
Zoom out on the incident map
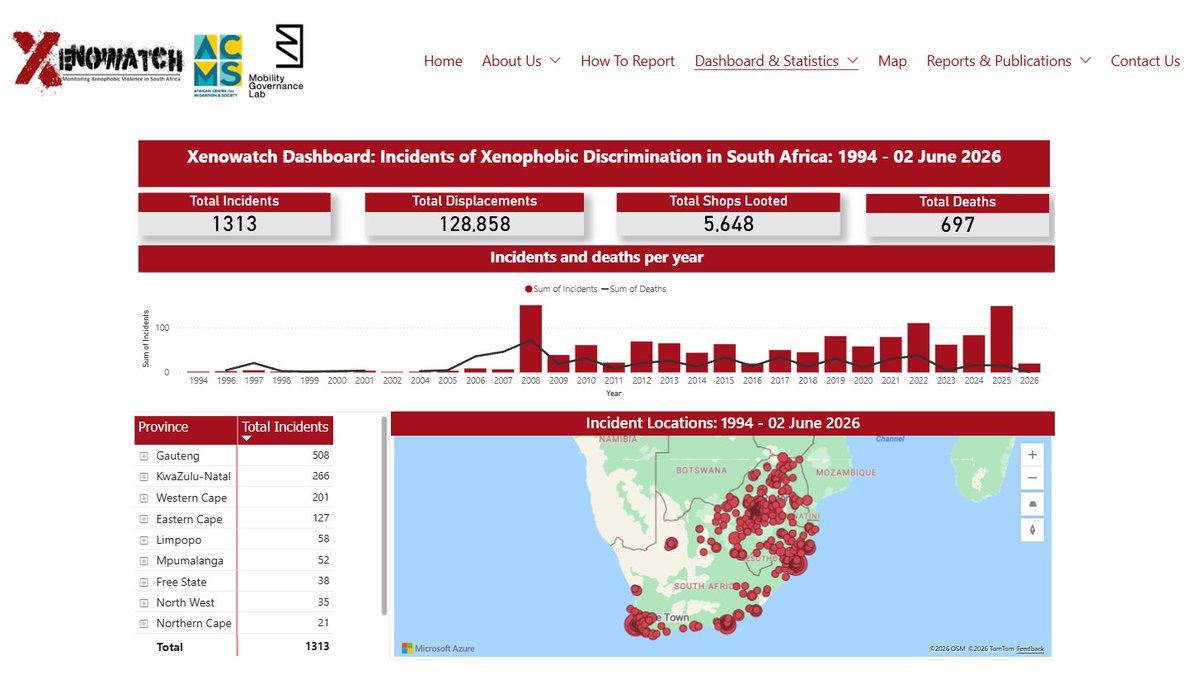tap(1032, 478)
